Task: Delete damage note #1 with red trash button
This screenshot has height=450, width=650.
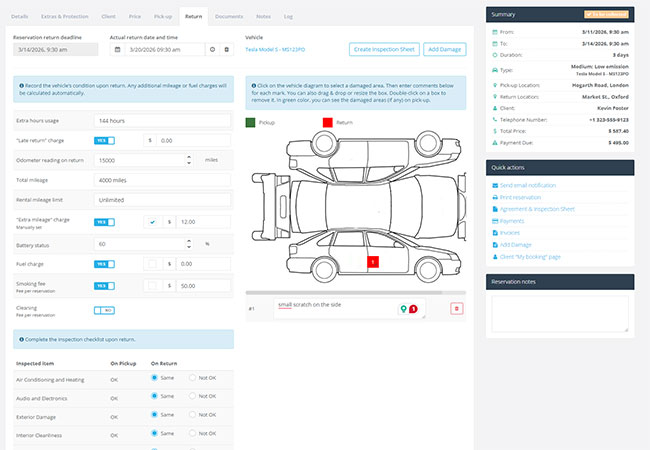Action: coord(456,309)
